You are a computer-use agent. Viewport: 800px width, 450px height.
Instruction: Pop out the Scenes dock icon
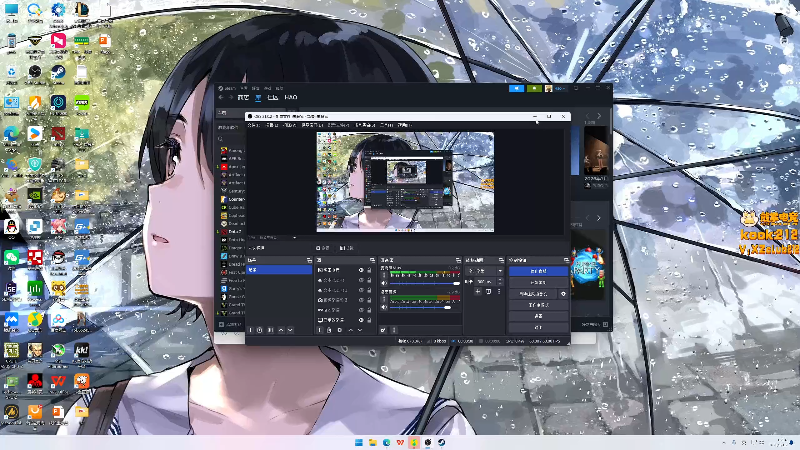[x=309, y=260]
